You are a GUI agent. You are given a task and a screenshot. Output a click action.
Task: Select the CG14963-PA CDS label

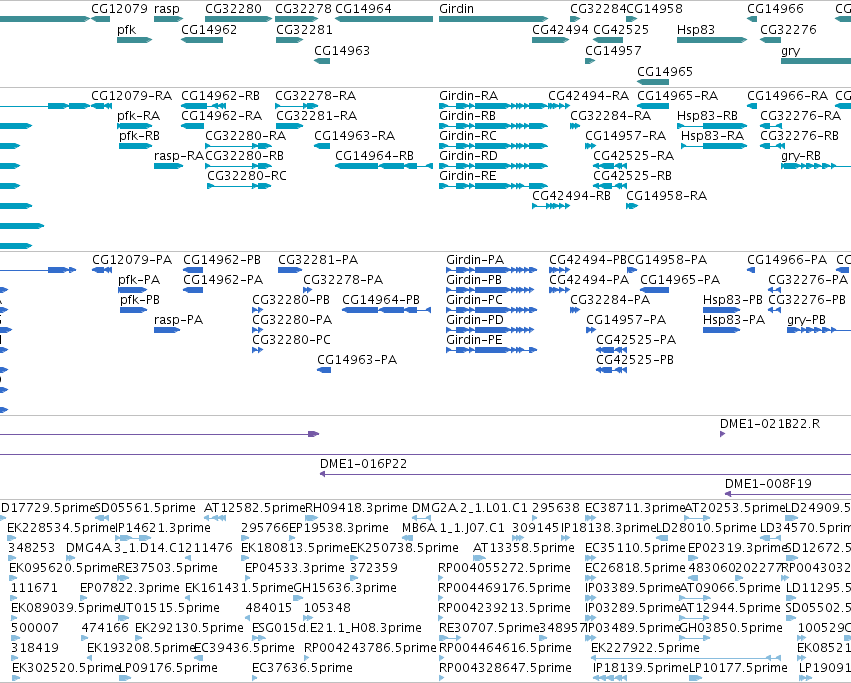(x=357, y=359)
